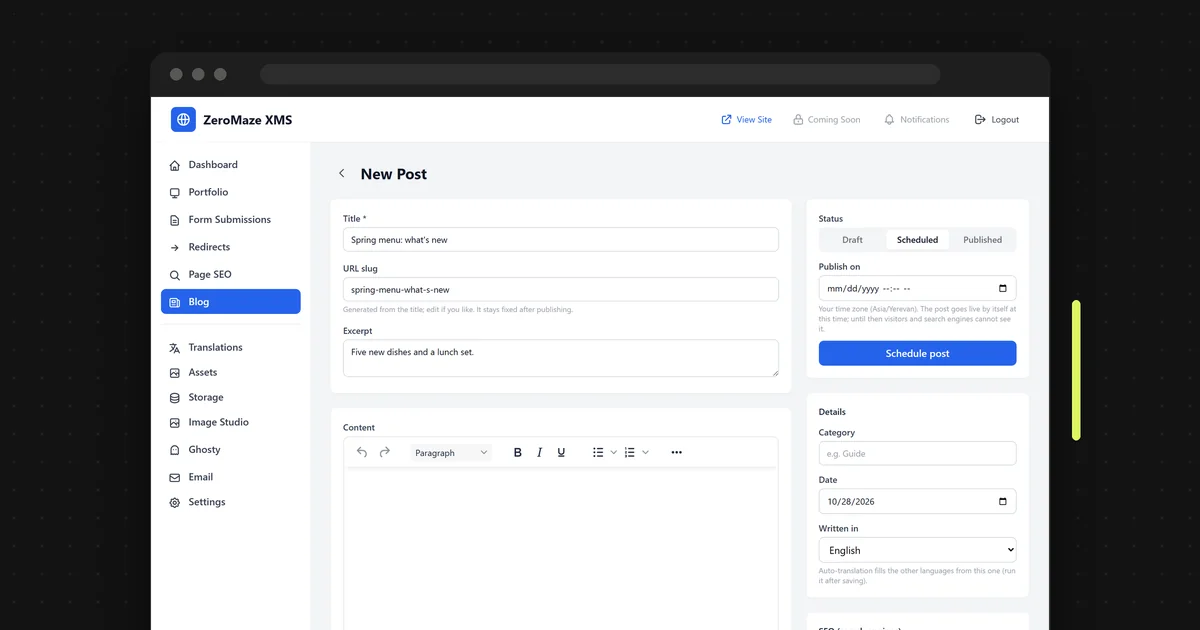Go to Email in the sidebar

pyautogui.click(x=231, y=477)
